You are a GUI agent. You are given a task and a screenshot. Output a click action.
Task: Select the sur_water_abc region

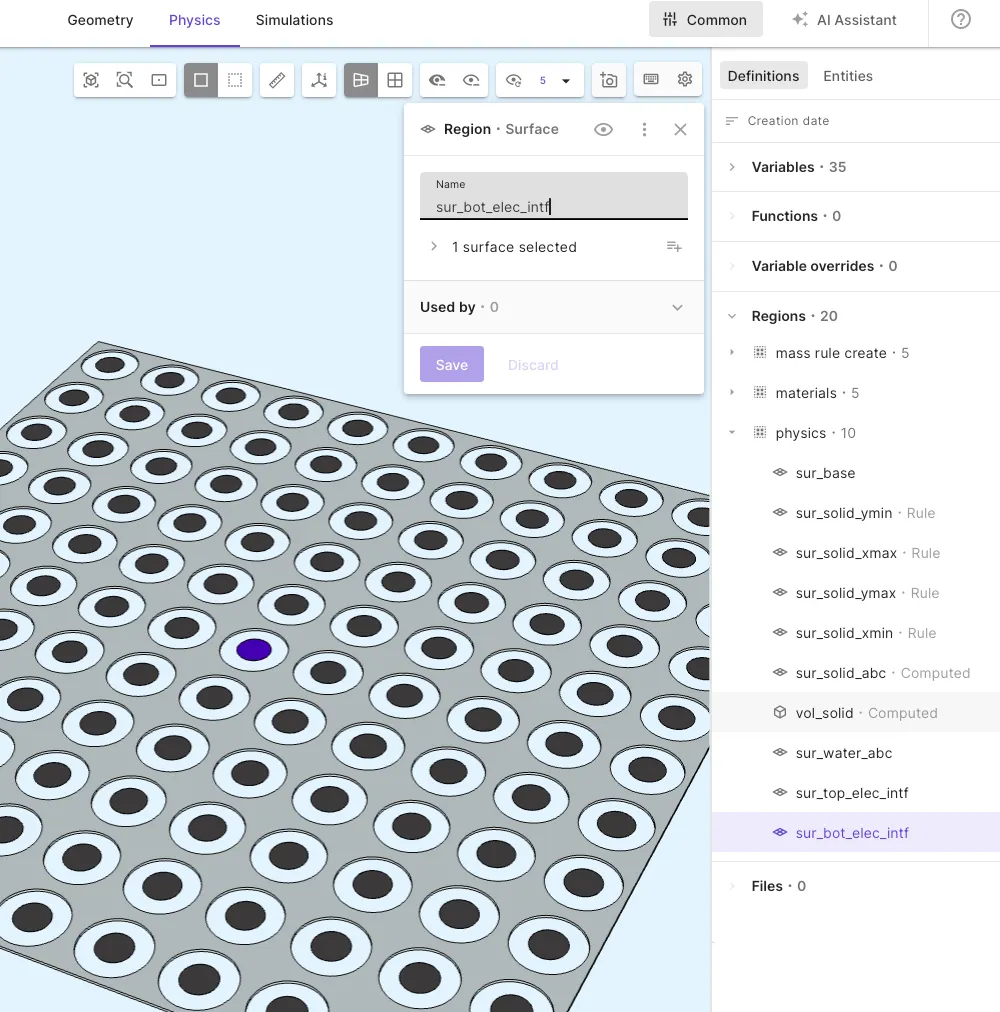[856, 753]
